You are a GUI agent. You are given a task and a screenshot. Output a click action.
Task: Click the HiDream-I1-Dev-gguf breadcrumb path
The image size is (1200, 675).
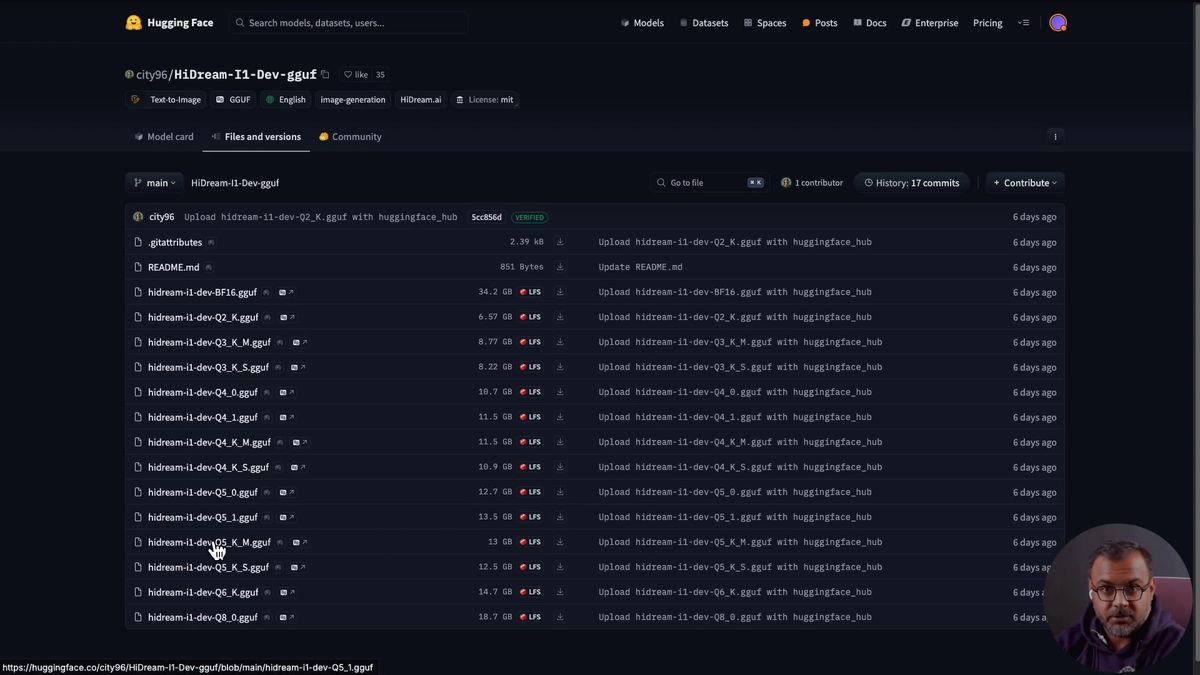[235, 183]
